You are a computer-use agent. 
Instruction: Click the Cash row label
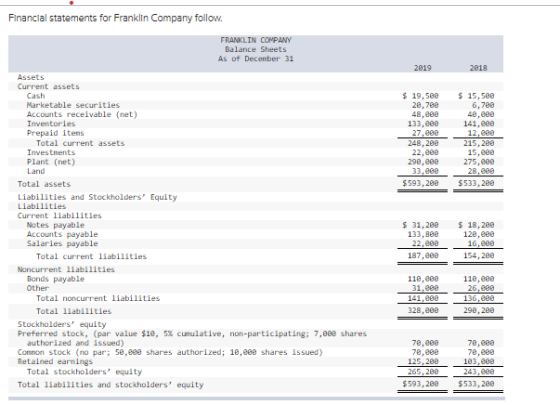[x=36, y=96]
